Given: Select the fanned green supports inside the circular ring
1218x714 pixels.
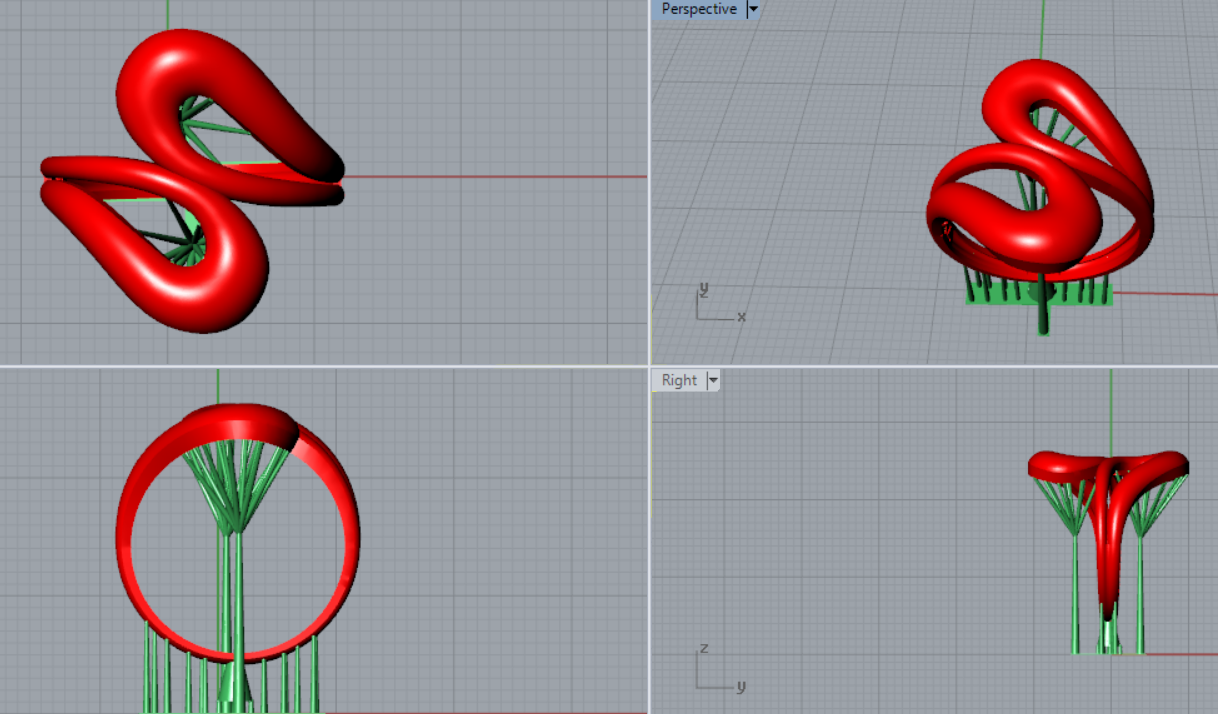Looking at the screenshot, I should 235,490.
